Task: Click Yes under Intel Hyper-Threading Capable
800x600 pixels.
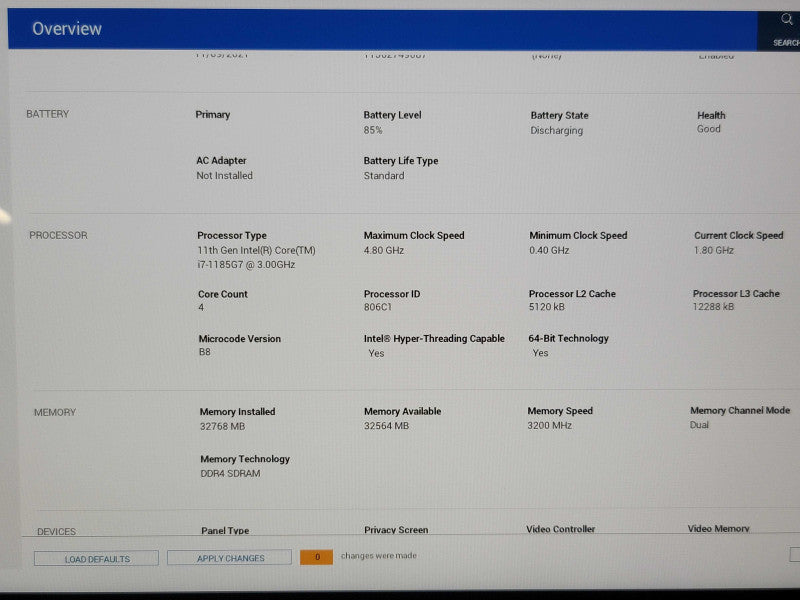Action: coord(376,353)
